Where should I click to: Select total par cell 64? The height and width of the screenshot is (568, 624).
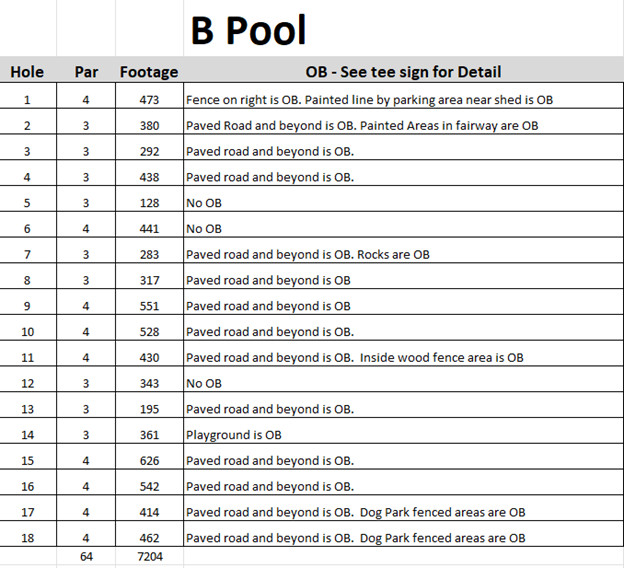[x=86, y=556]
